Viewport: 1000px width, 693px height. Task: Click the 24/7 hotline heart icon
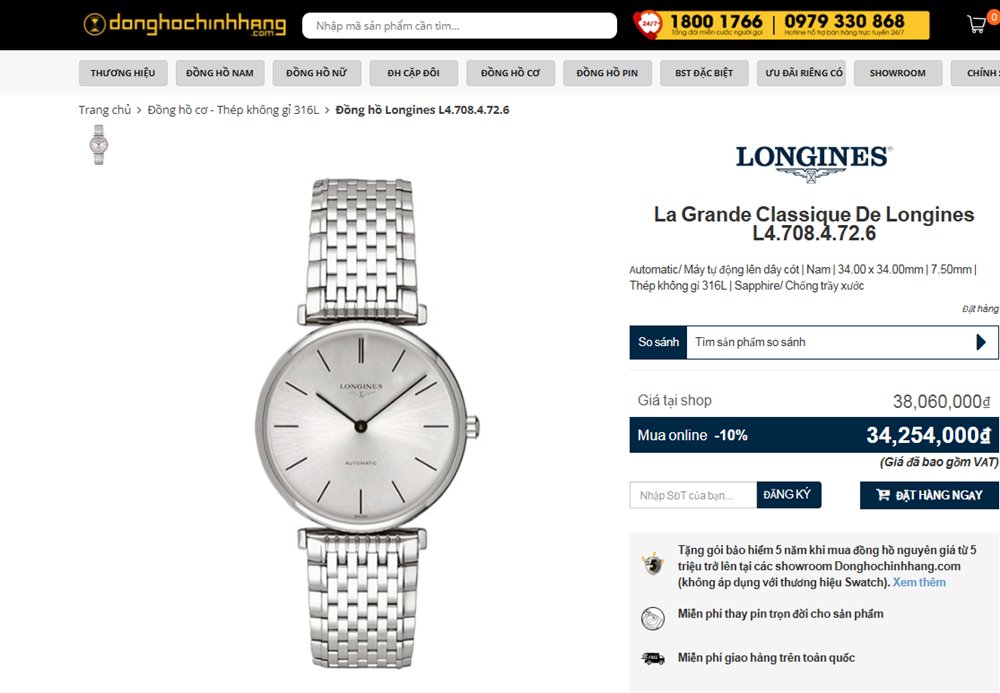click(x=647, y=24)
